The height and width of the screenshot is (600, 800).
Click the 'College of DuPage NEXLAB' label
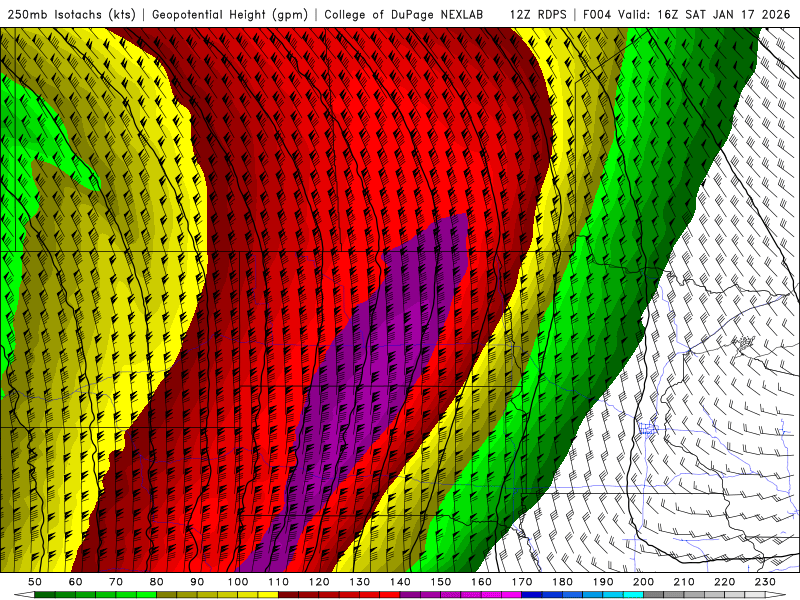404,14
